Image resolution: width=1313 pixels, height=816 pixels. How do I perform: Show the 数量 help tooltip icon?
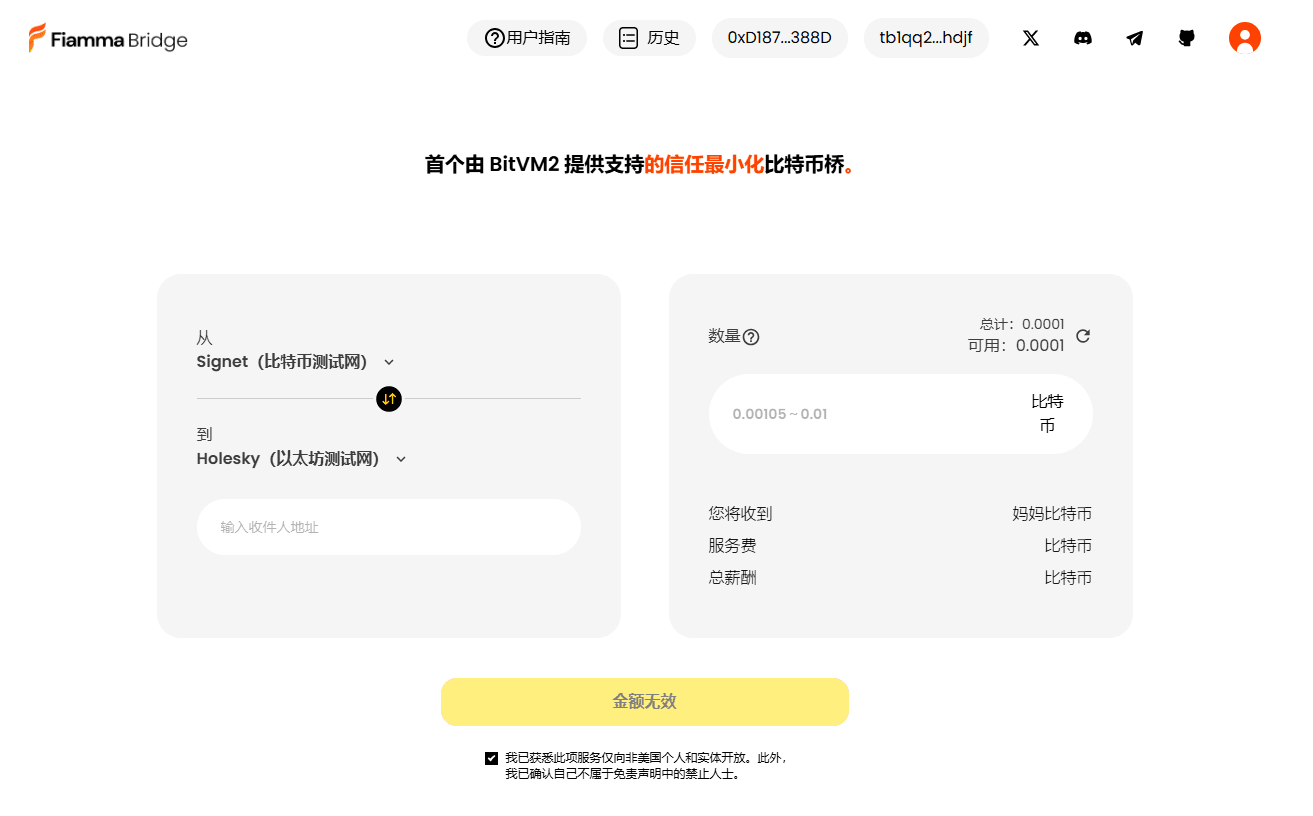751,337
